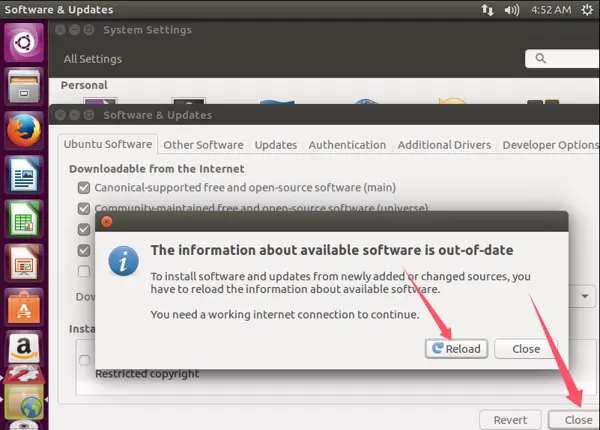Launch LibreOffice Calc spreadsheet icon
The width and height of the screenshot is (600, 430).
24,220
